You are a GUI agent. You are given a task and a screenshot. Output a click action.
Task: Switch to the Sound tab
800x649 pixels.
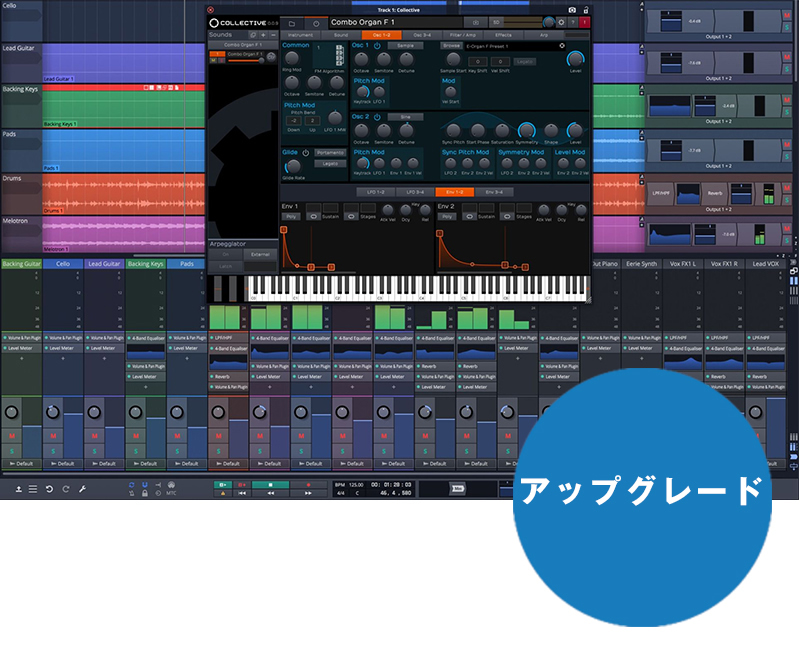click(341, 35)
